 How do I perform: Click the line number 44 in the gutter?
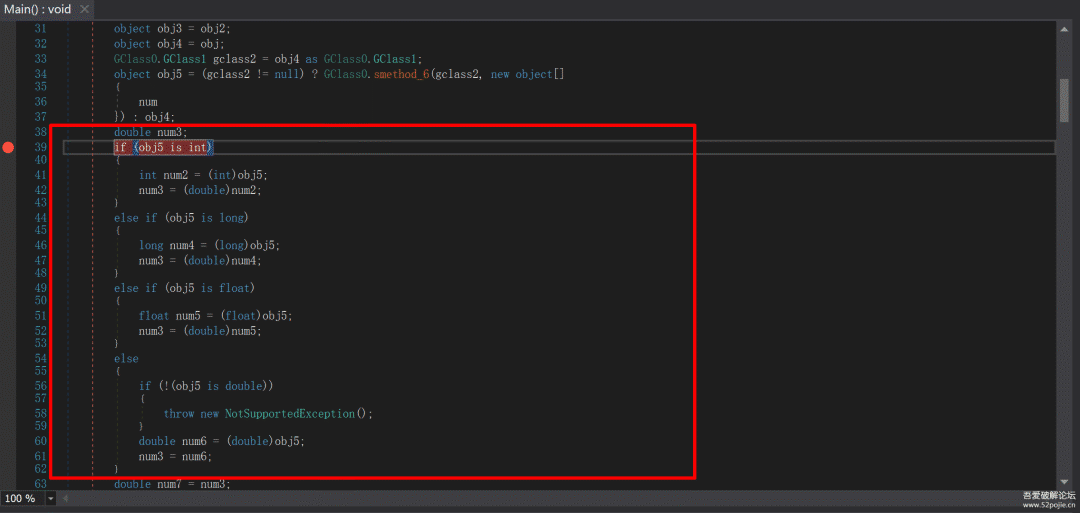click(x=40, y=217)
